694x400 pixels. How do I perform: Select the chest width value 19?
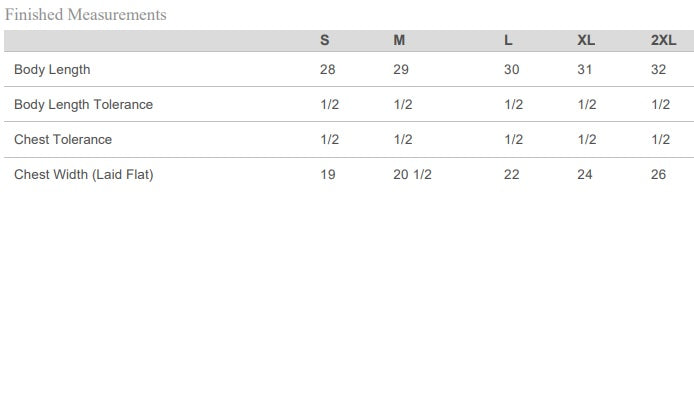tap(328, 175)
